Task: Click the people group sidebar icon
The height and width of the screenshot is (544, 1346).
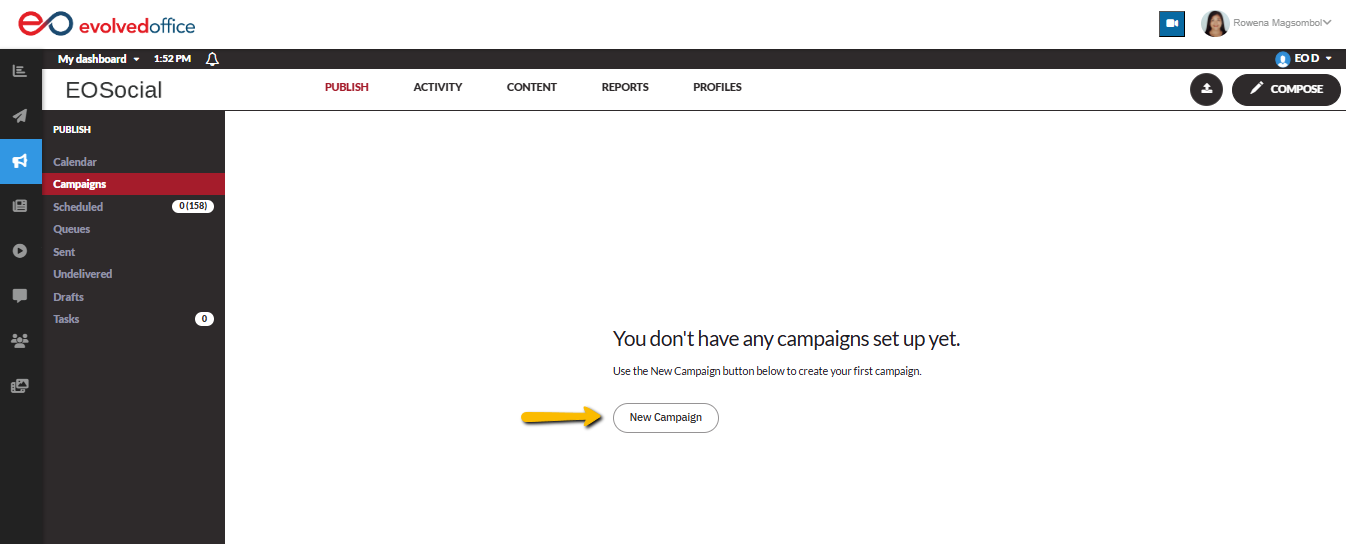Action: click(x=20, y=341)
